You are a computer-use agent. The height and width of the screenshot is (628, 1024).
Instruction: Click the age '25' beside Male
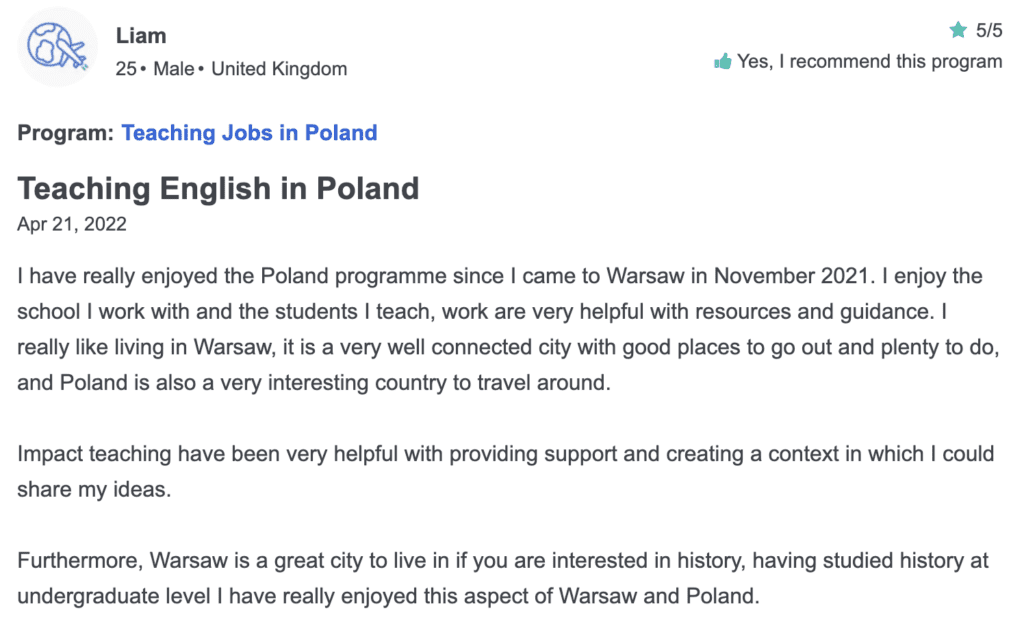[x=126, y=69]
